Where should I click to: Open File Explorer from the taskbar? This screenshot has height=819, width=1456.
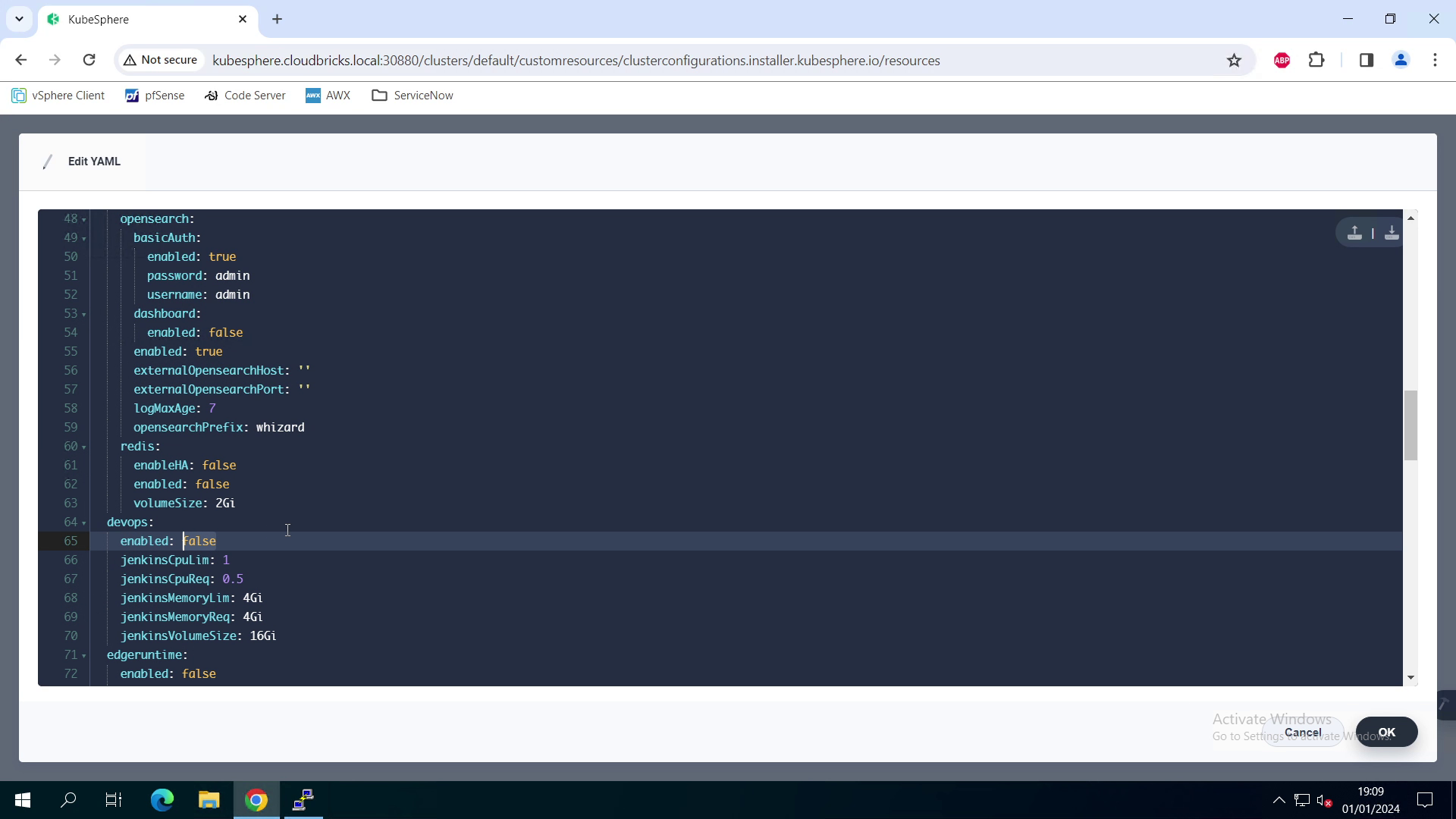209,800
